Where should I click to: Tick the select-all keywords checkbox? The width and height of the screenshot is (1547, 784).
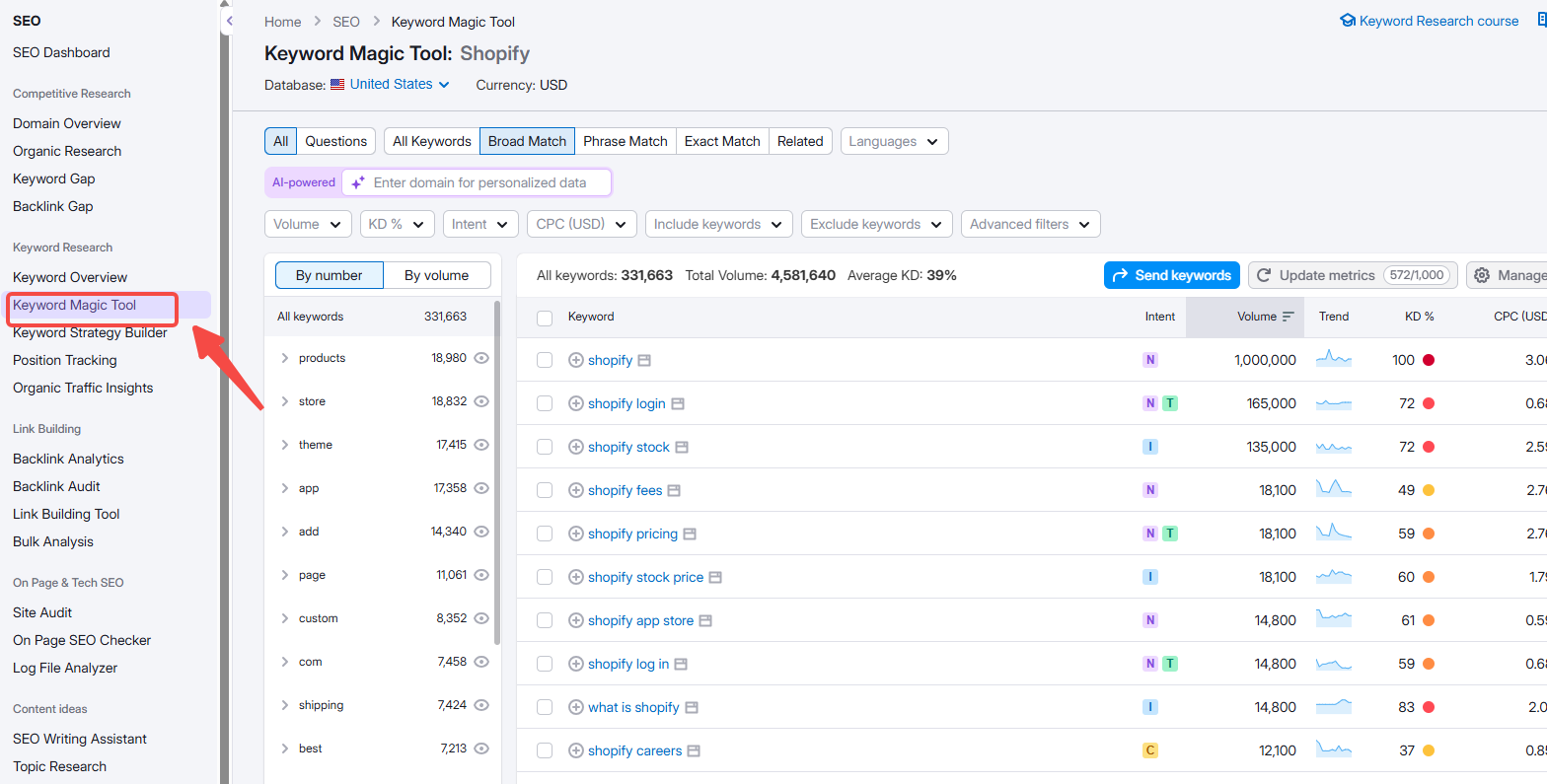point(545,318)
